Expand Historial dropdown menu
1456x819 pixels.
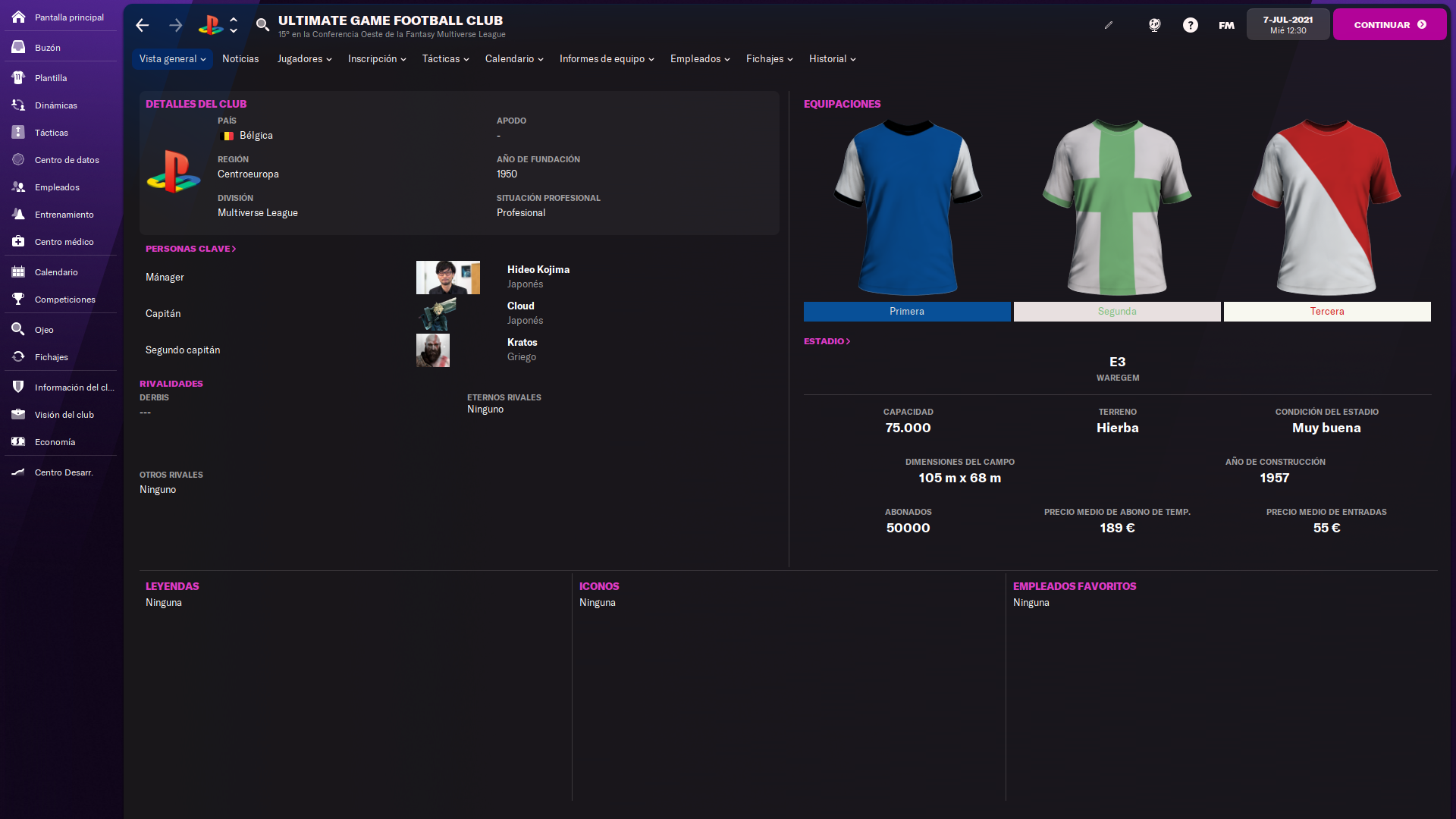[x=832, y=58]
